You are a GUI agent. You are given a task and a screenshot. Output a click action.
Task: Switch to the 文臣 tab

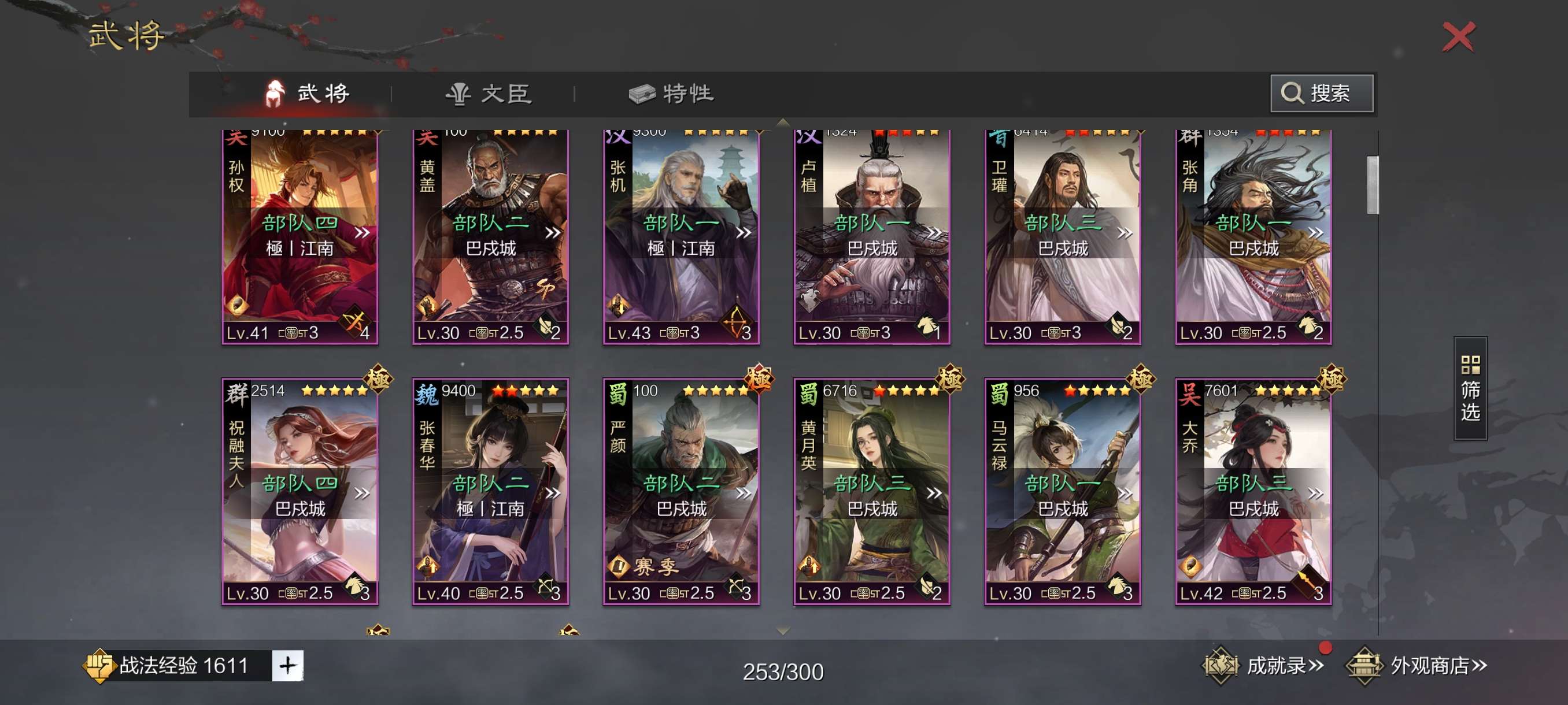coord(489,94)
